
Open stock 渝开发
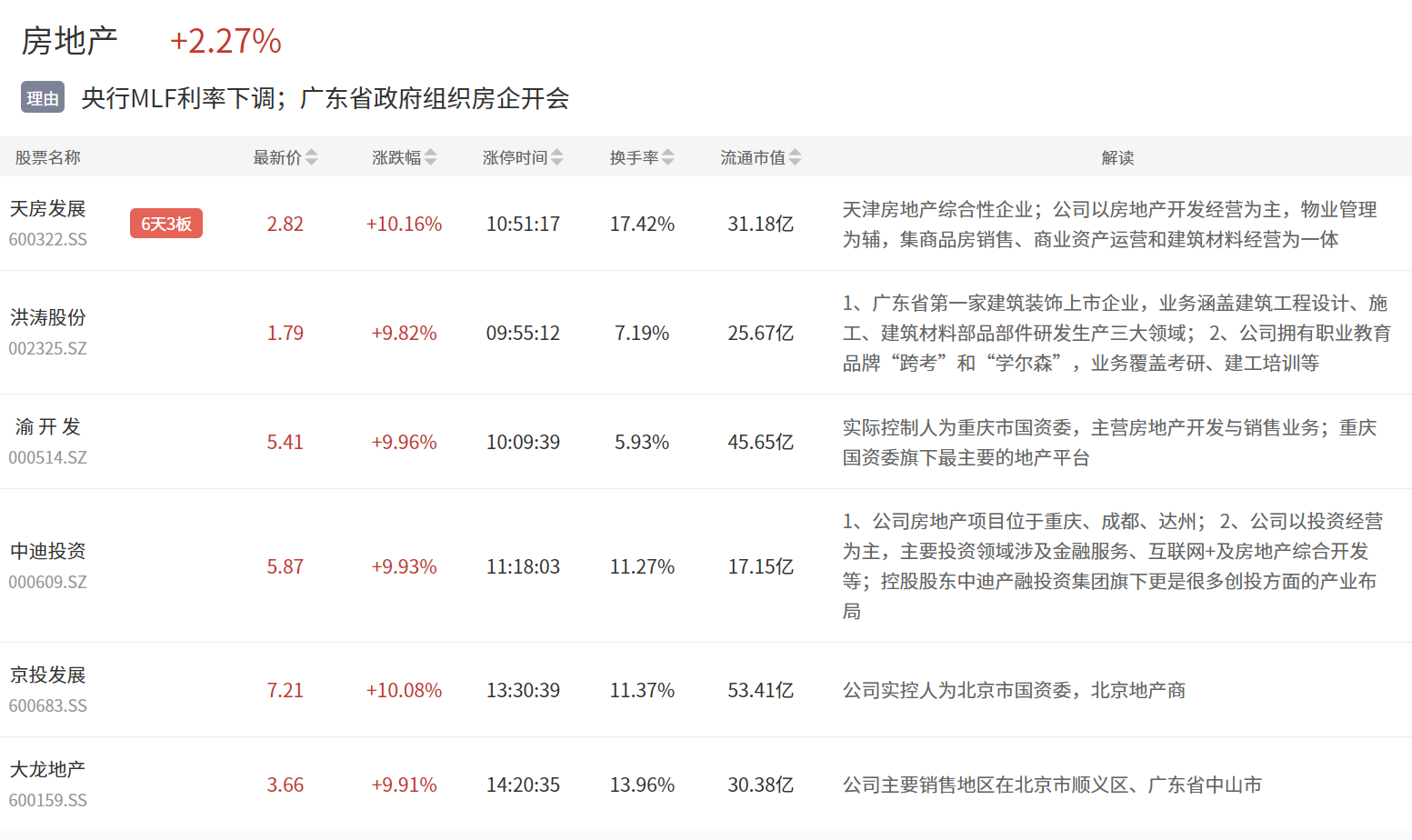47,426
